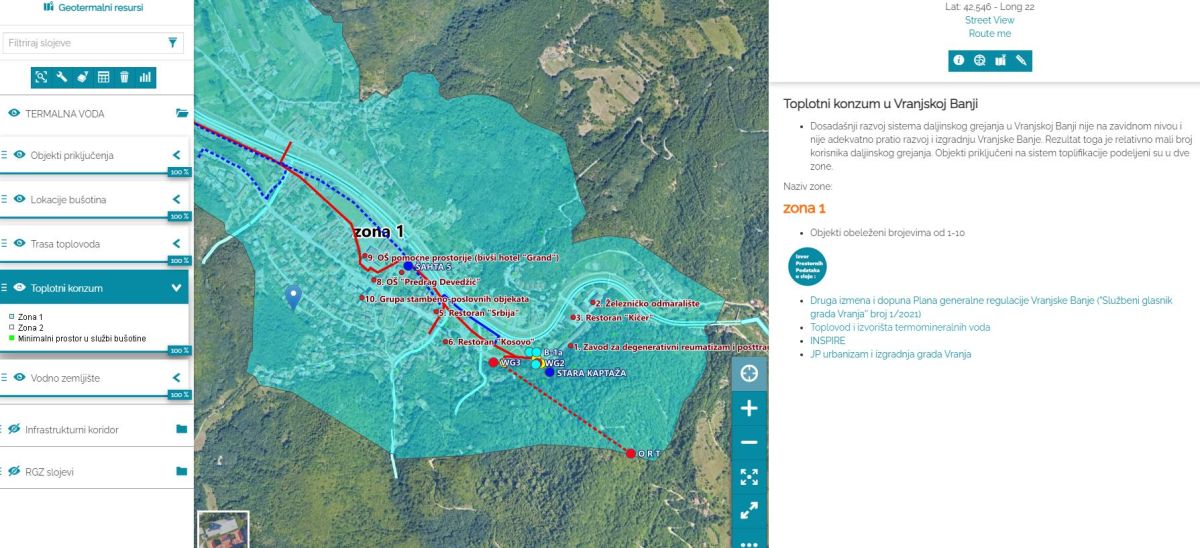The height and width of the screenshot is (548, 1200).
Task: Open the RGZ slojevi folder group
Action: click(181, 471)
